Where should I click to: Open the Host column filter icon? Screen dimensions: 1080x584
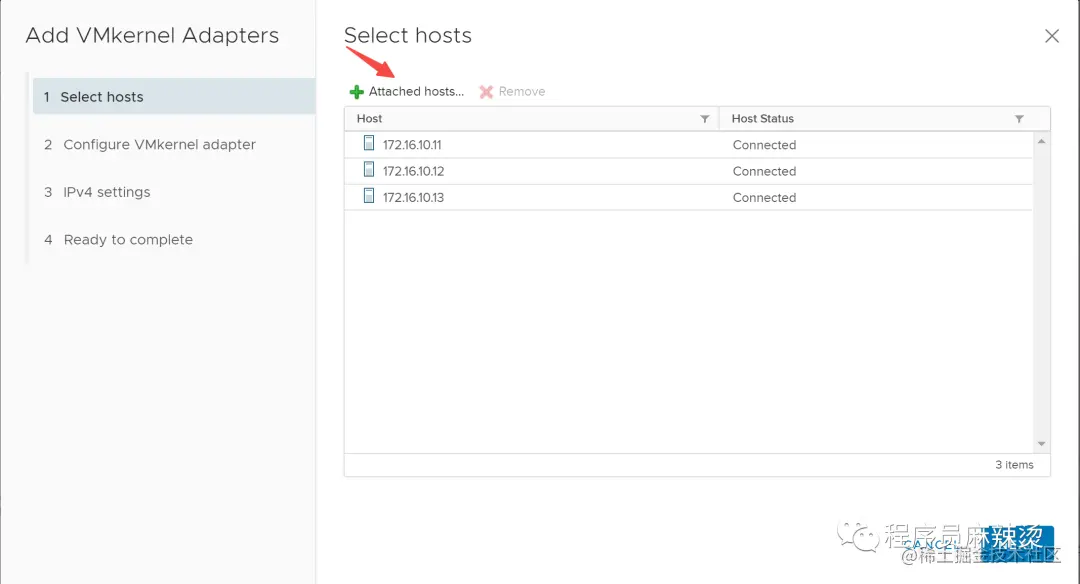(705, 118)
